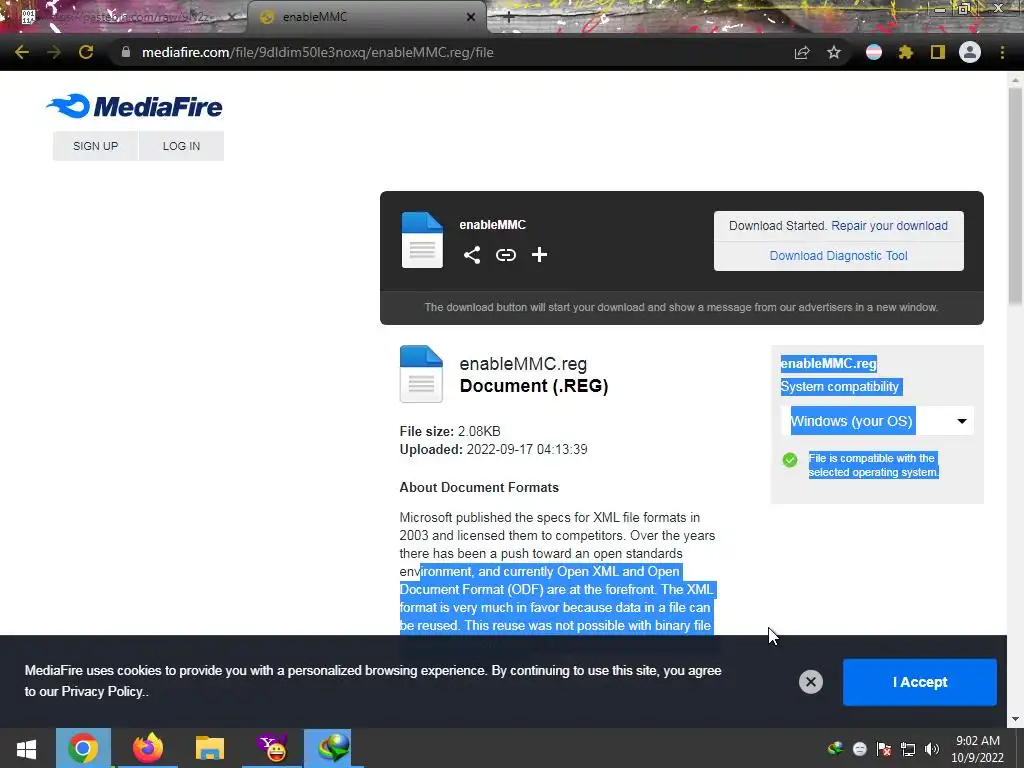Click the 'Download Started.' text

pyautogui.click(x=778, y=225)
